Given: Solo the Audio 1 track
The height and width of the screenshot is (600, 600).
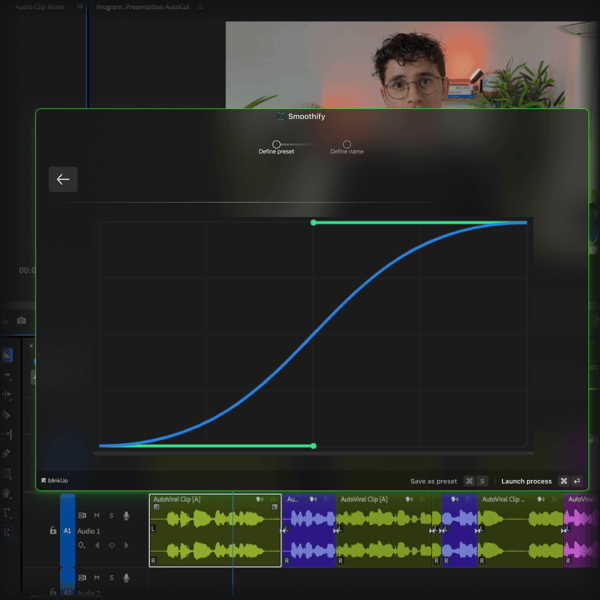Looking at the screenshot, I should point(111,516).
